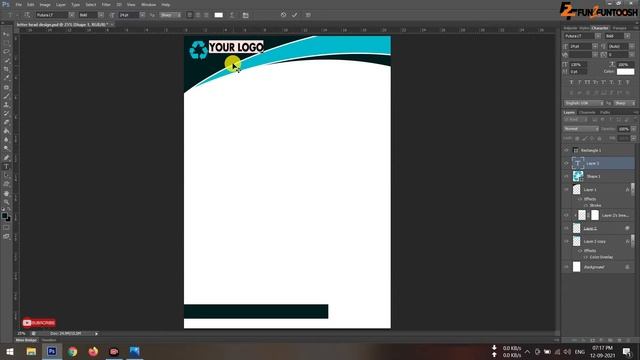
Task: Open the warp text option
Action: [232, 15]
